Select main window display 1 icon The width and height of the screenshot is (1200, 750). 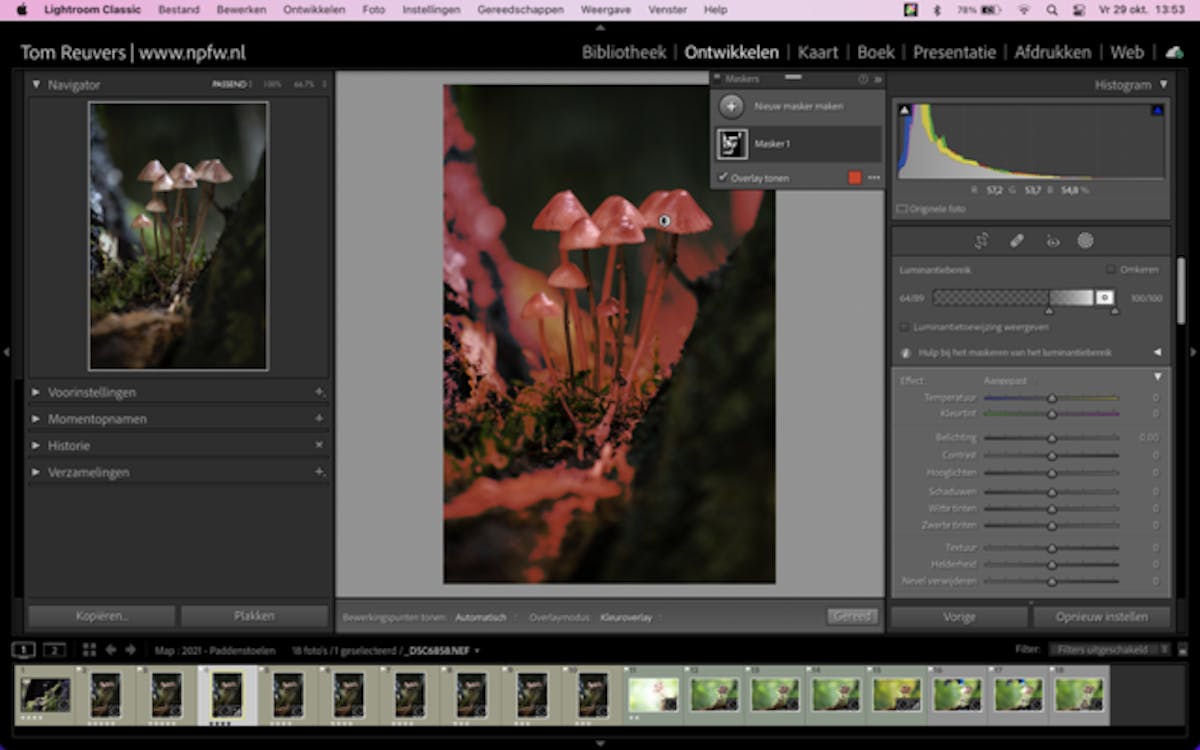pos(25,650)
